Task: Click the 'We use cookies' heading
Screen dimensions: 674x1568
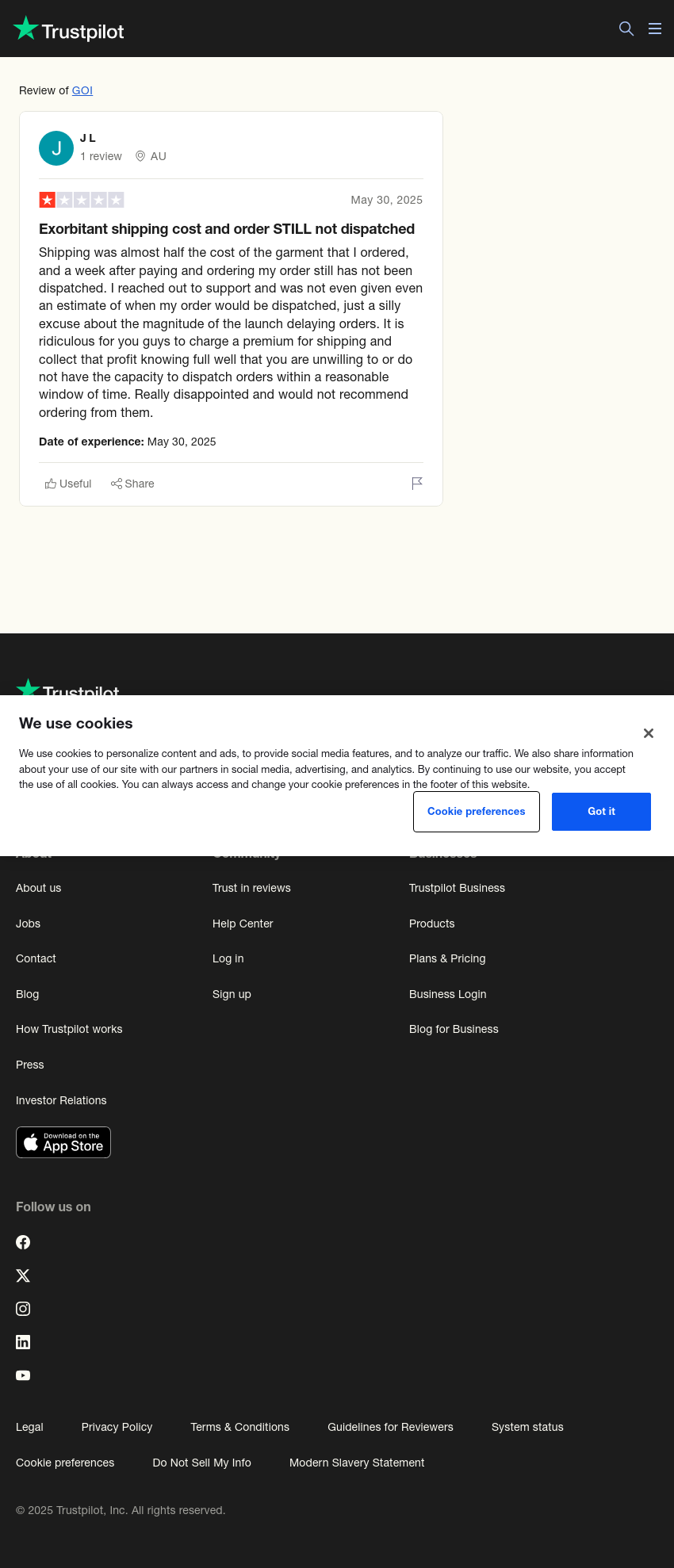Action: (76, 723)
